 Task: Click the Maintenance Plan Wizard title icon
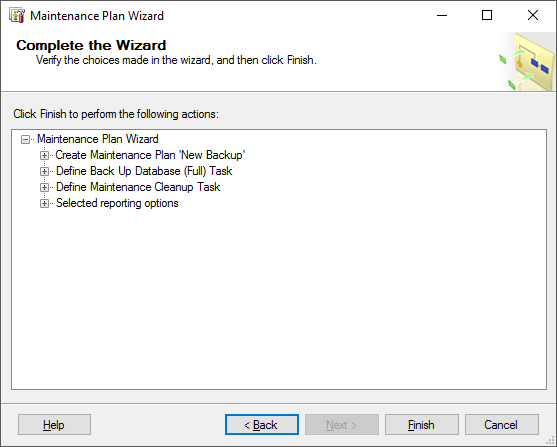tap(17, 16)
